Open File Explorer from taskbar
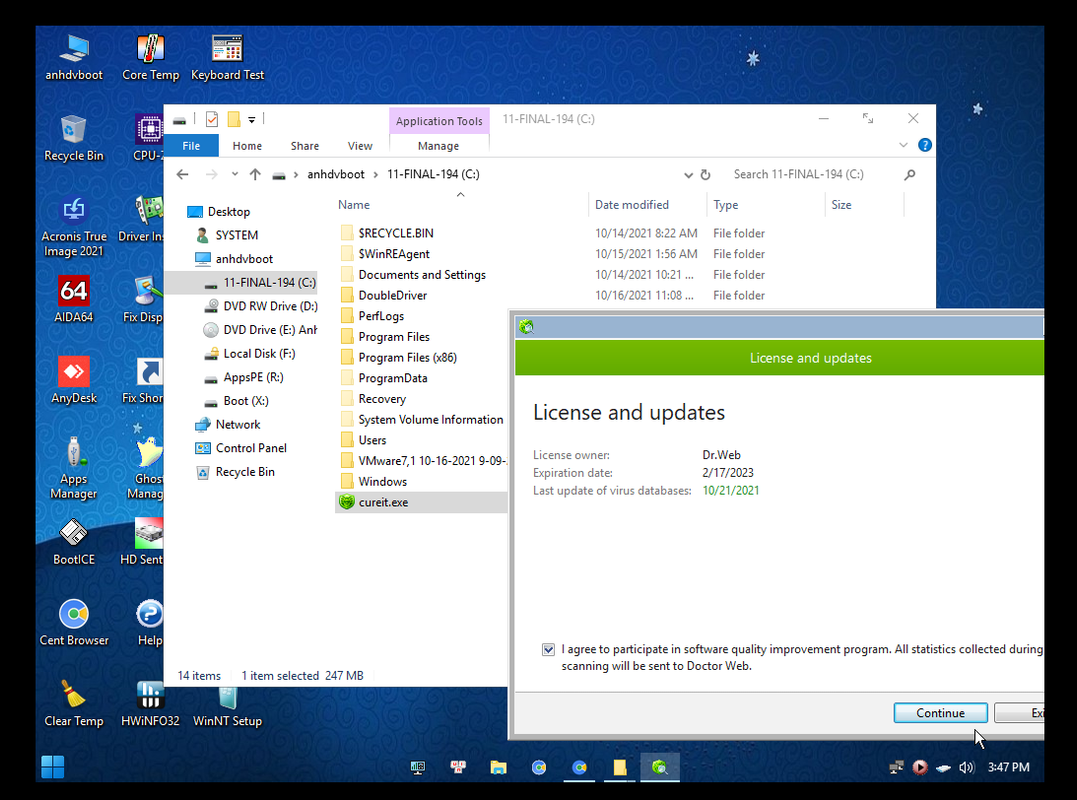 tap(498, 767)
